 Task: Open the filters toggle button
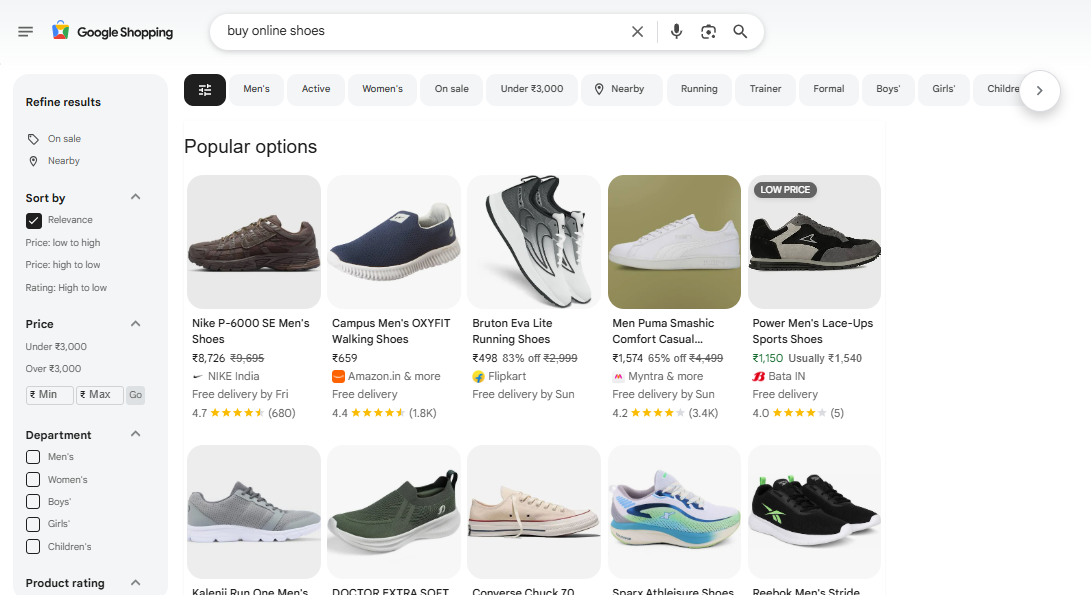point(205,90)
